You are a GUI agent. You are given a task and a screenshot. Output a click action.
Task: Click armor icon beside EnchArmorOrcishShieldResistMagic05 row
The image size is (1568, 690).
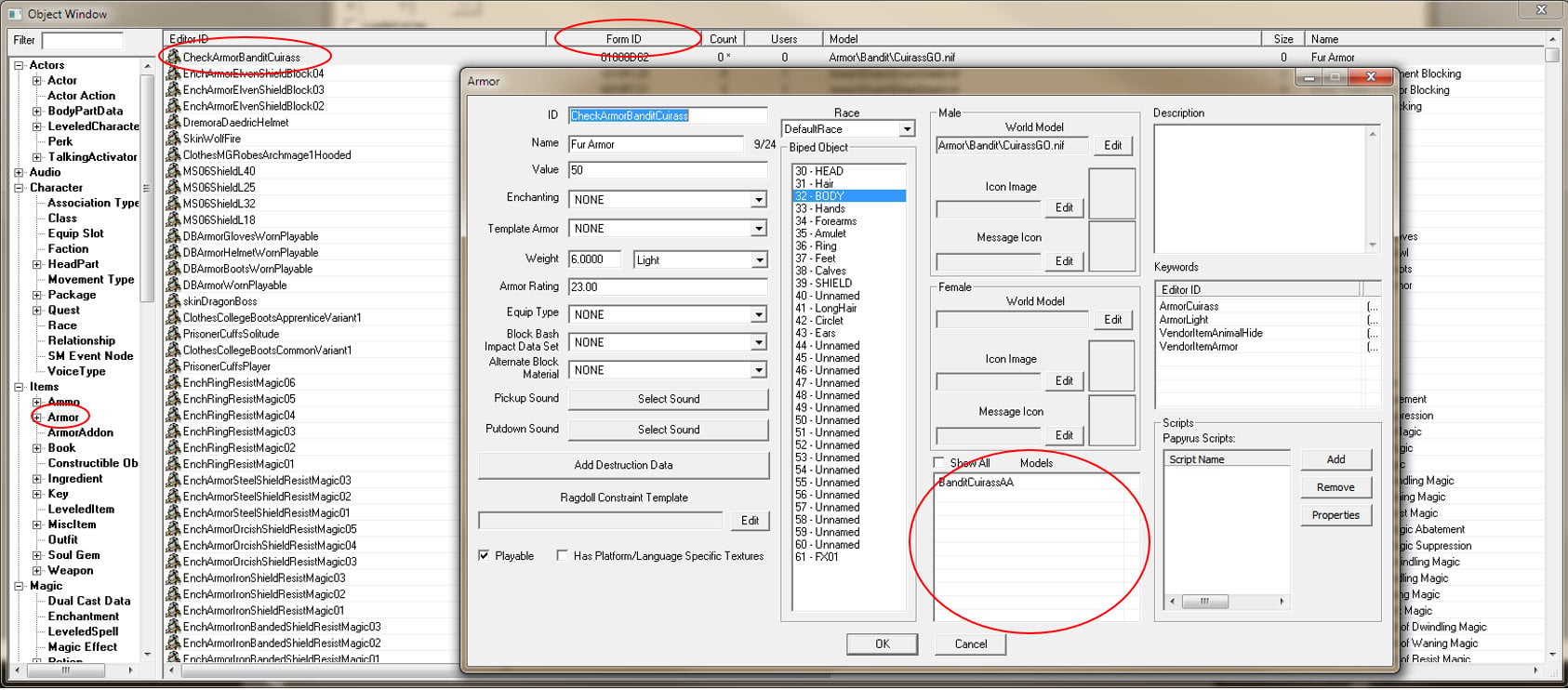[x=173, y=529]
